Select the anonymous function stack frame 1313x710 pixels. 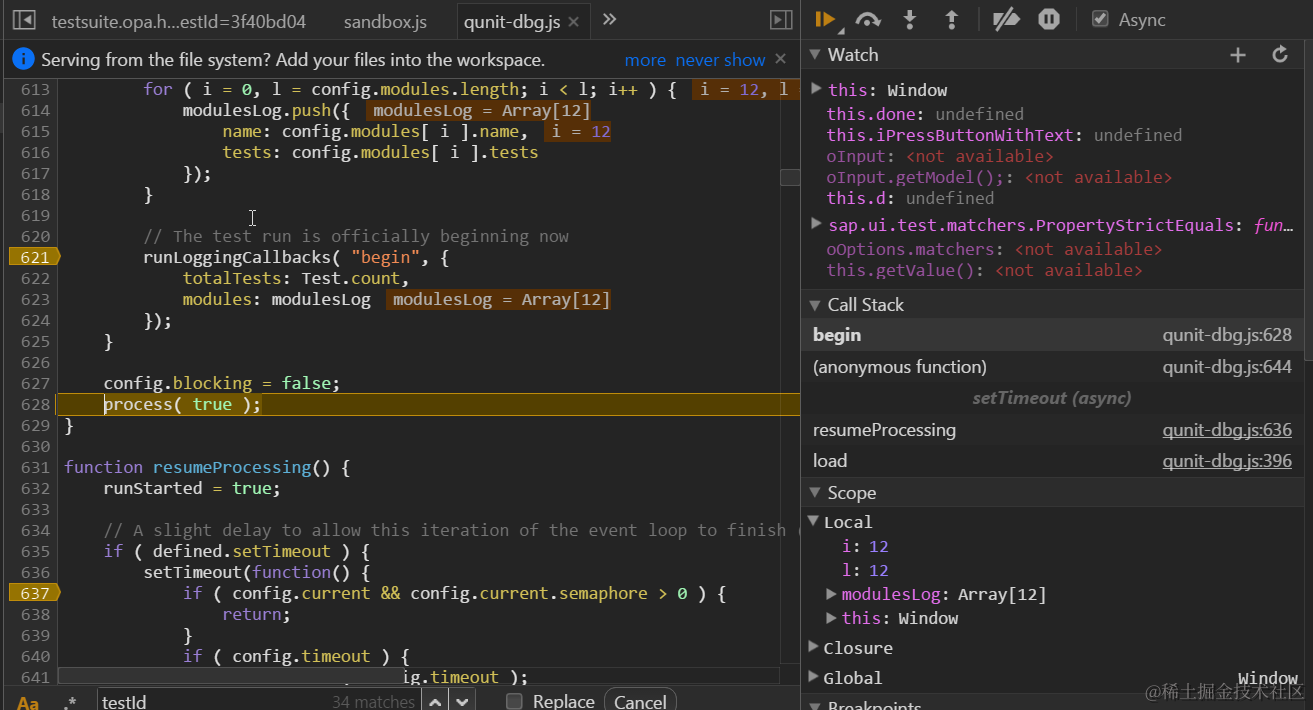click(x=1052, y=367)
